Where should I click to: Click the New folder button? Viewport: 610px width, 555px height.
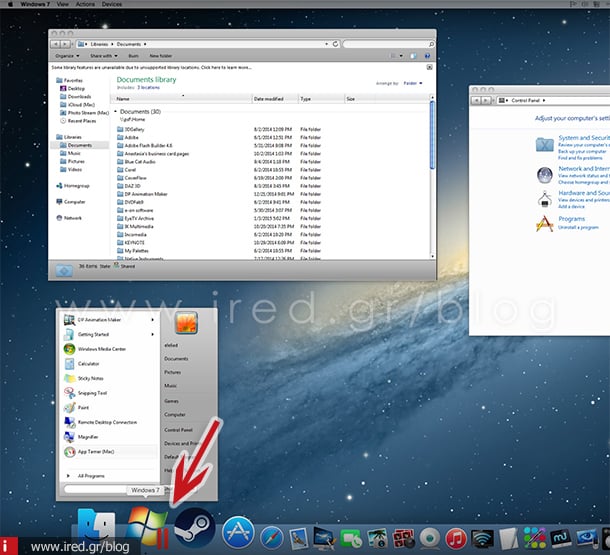(161, 56)
